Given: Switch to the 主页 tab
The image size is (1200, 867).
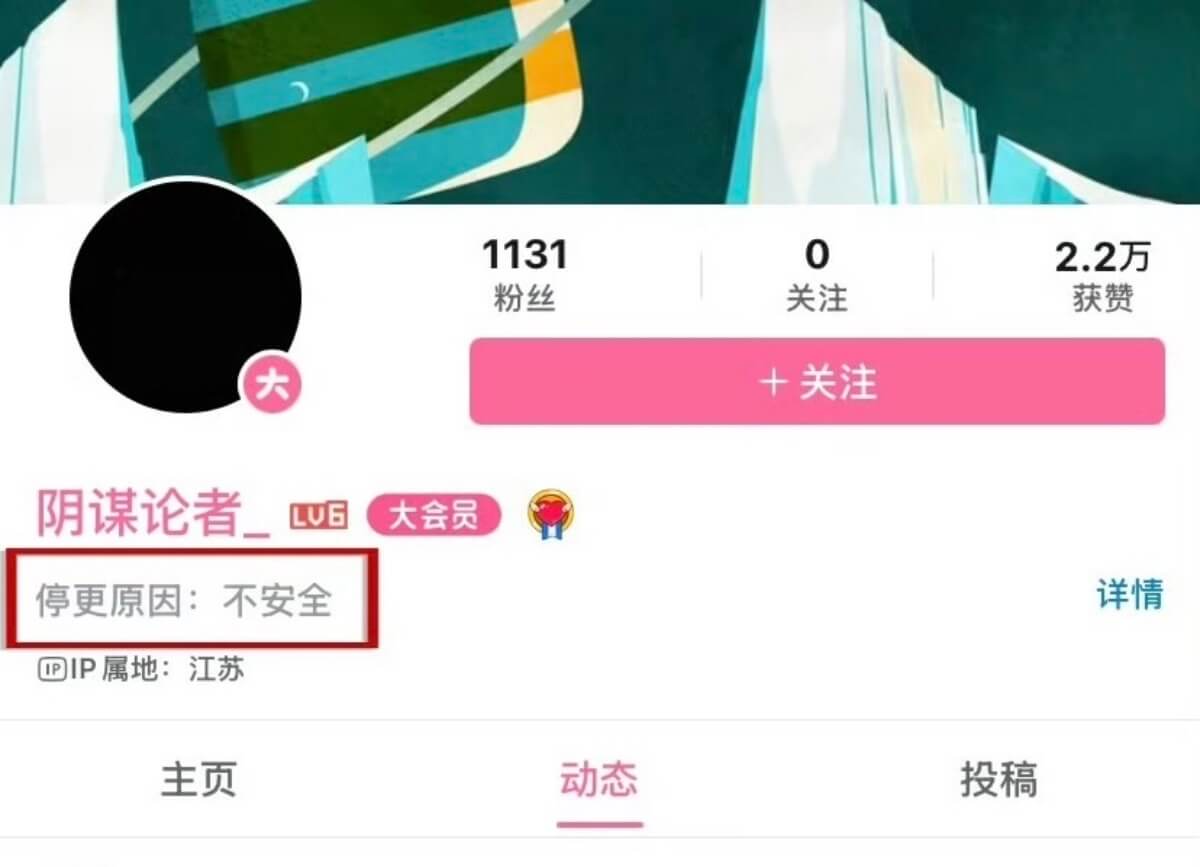Looking at the screenshot, I should click(199, 779).
